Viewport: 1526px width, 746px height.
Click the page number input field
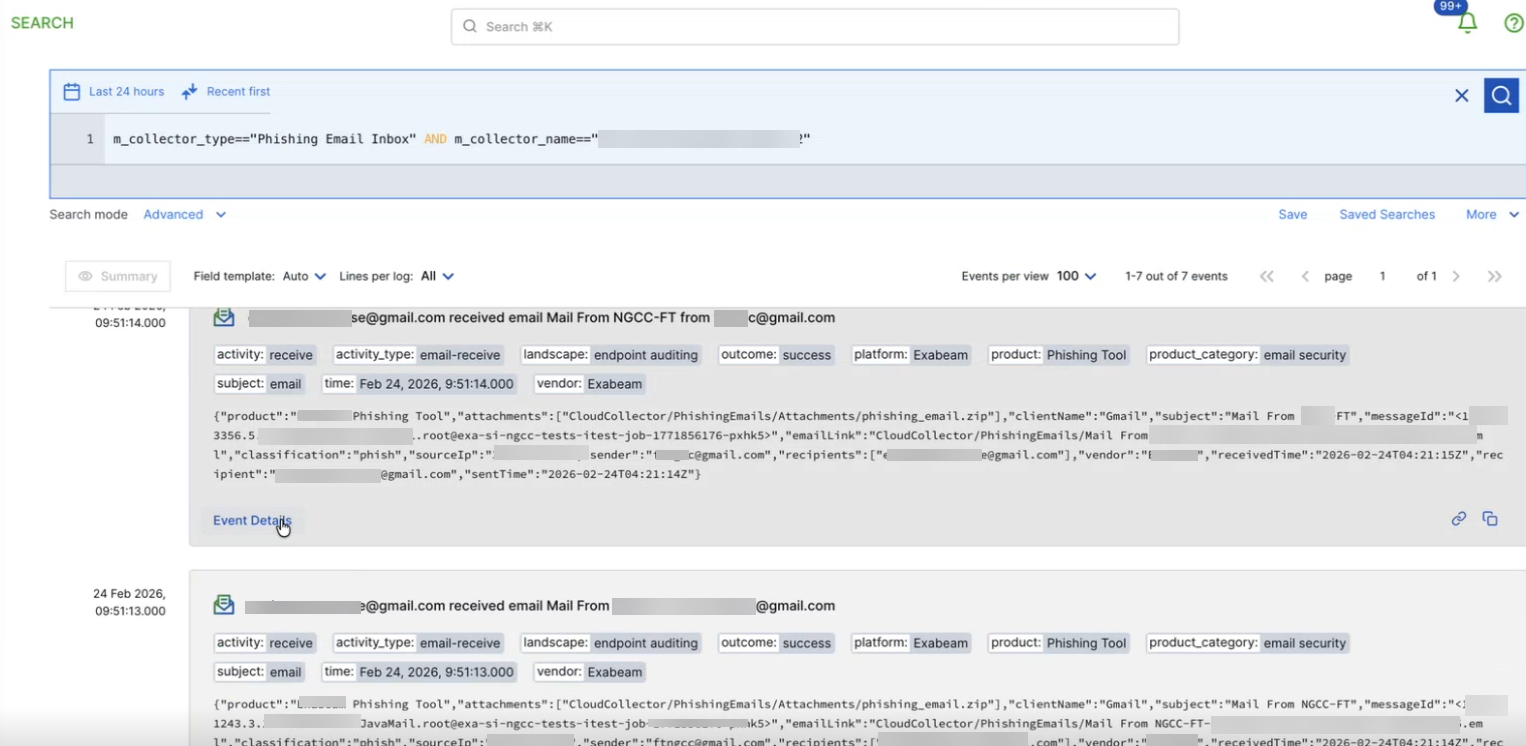[1382, 276]
